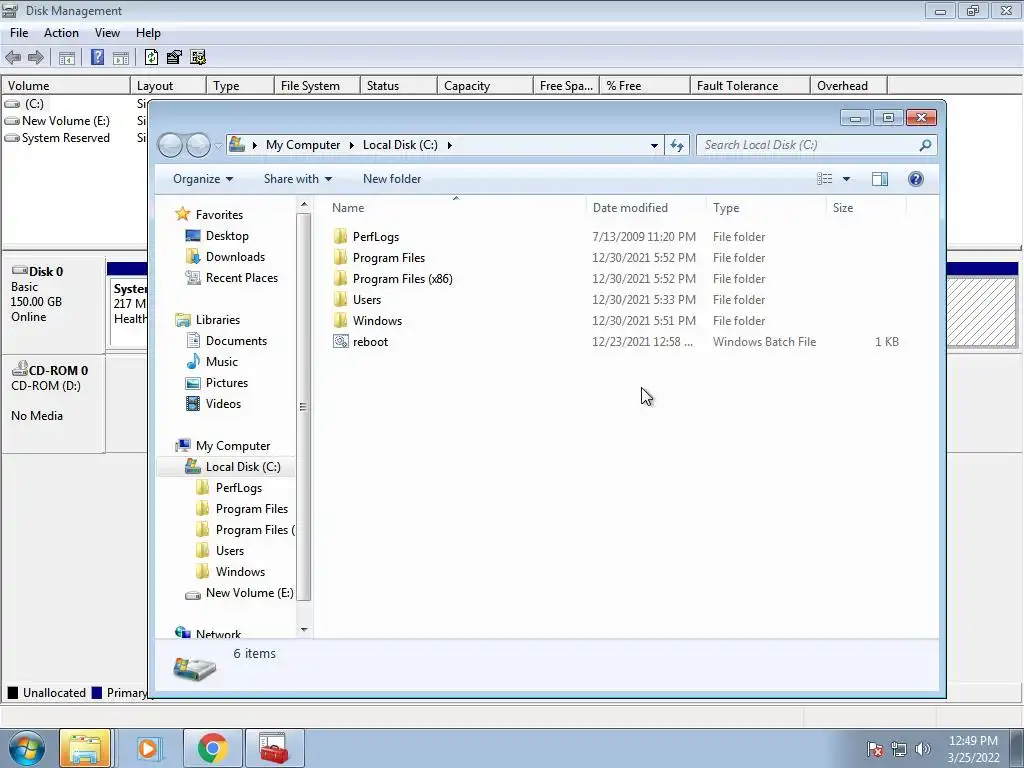1024x768 pixels.
Task: Expand the breadcrumb arrow after My Computer
Action: (351, 145)
